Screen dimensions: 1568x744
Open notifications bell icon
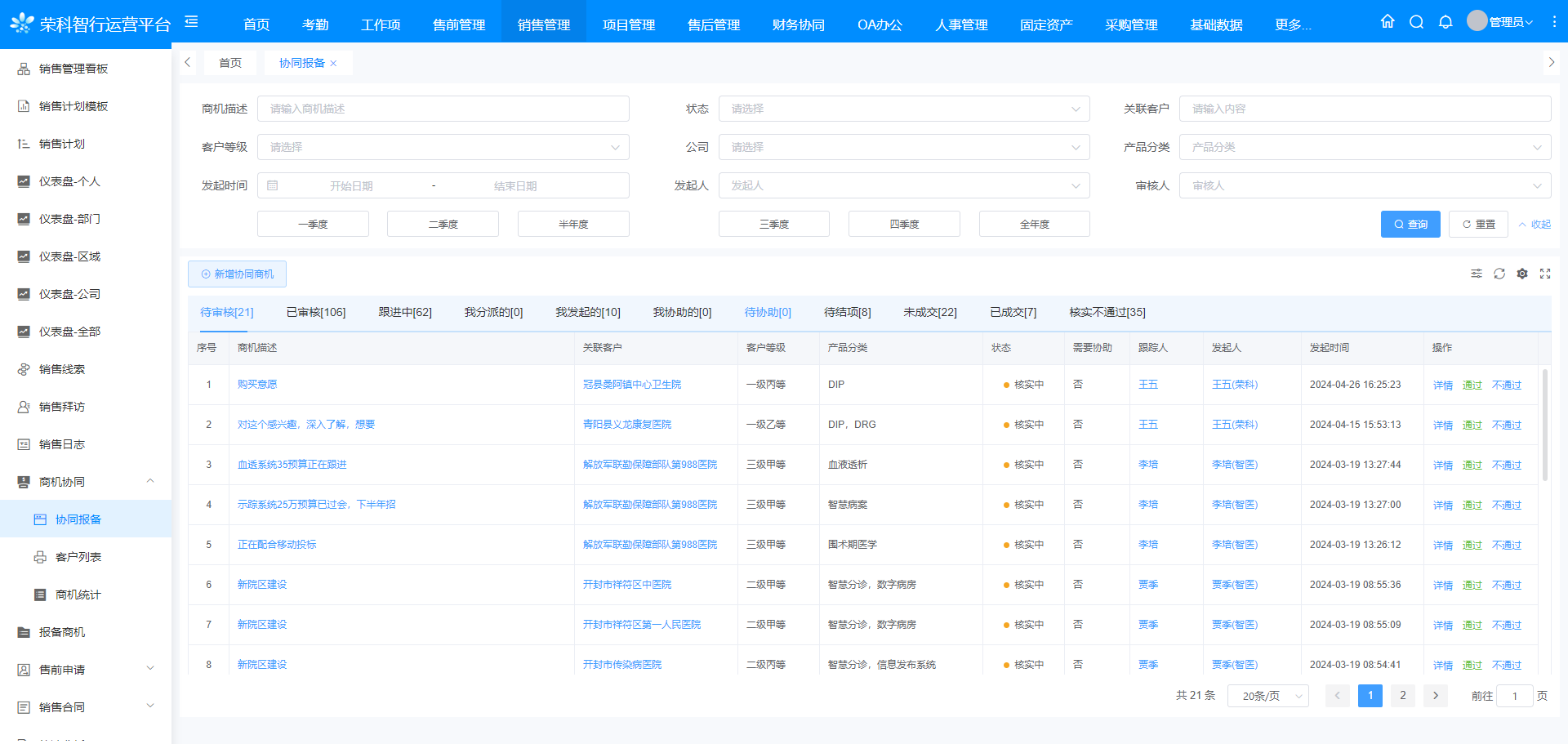point(1445,22)
